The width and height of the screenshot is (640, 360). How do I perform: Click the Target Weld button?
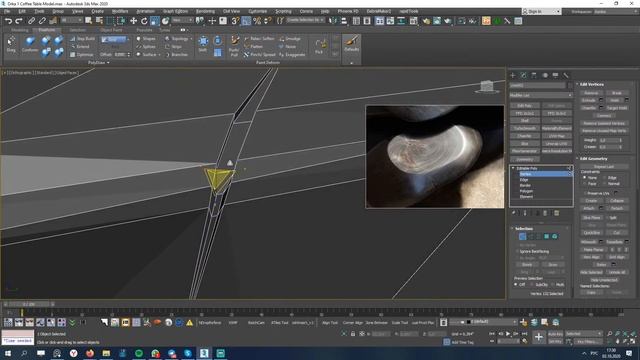point(616,108)
